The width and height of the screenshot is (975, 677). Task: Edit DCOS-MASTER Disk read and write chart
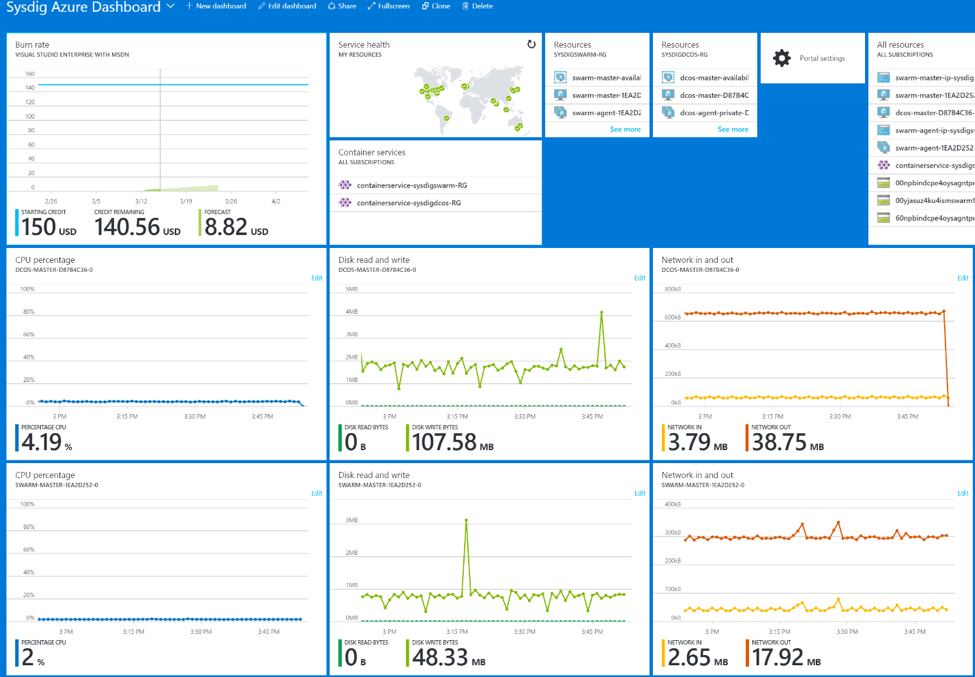point(640,278)
